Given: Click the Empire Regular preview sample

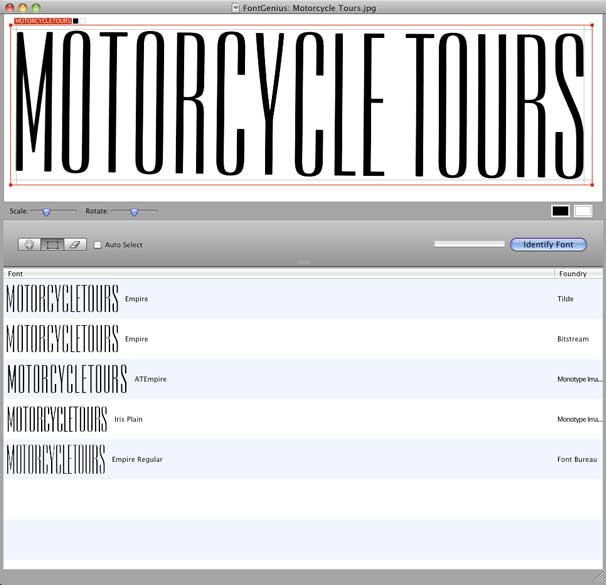Looking at the screenshot, I should [56, 459].
